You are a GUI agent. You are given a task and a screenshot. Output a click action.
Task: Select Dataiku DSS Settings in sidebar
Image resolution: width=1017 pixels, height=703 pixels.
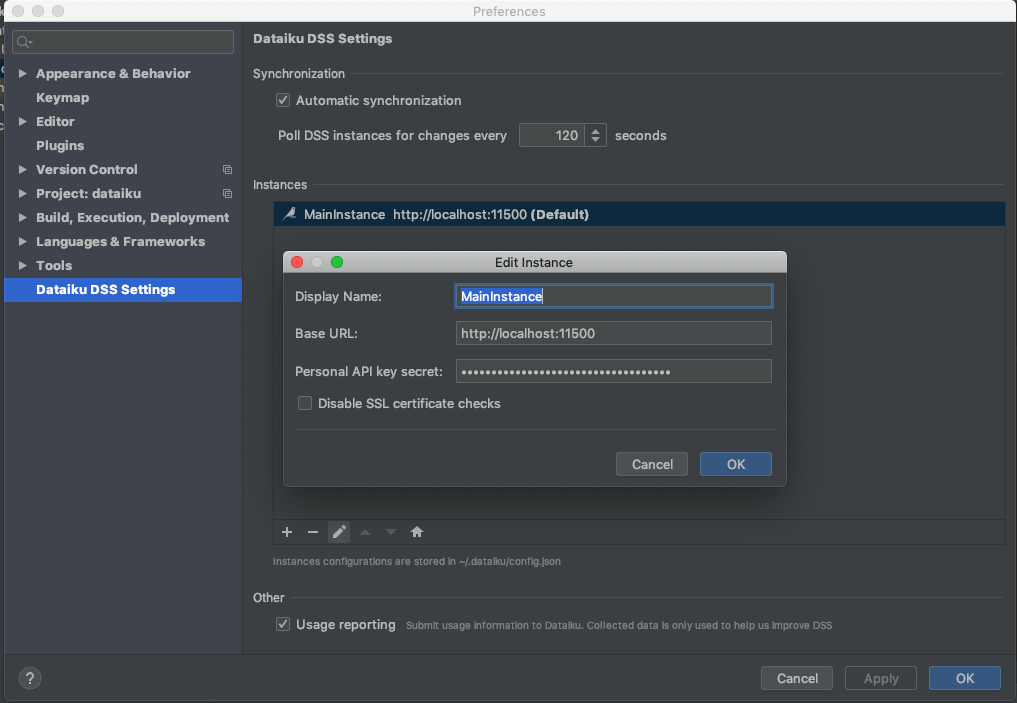click(123, 290)
